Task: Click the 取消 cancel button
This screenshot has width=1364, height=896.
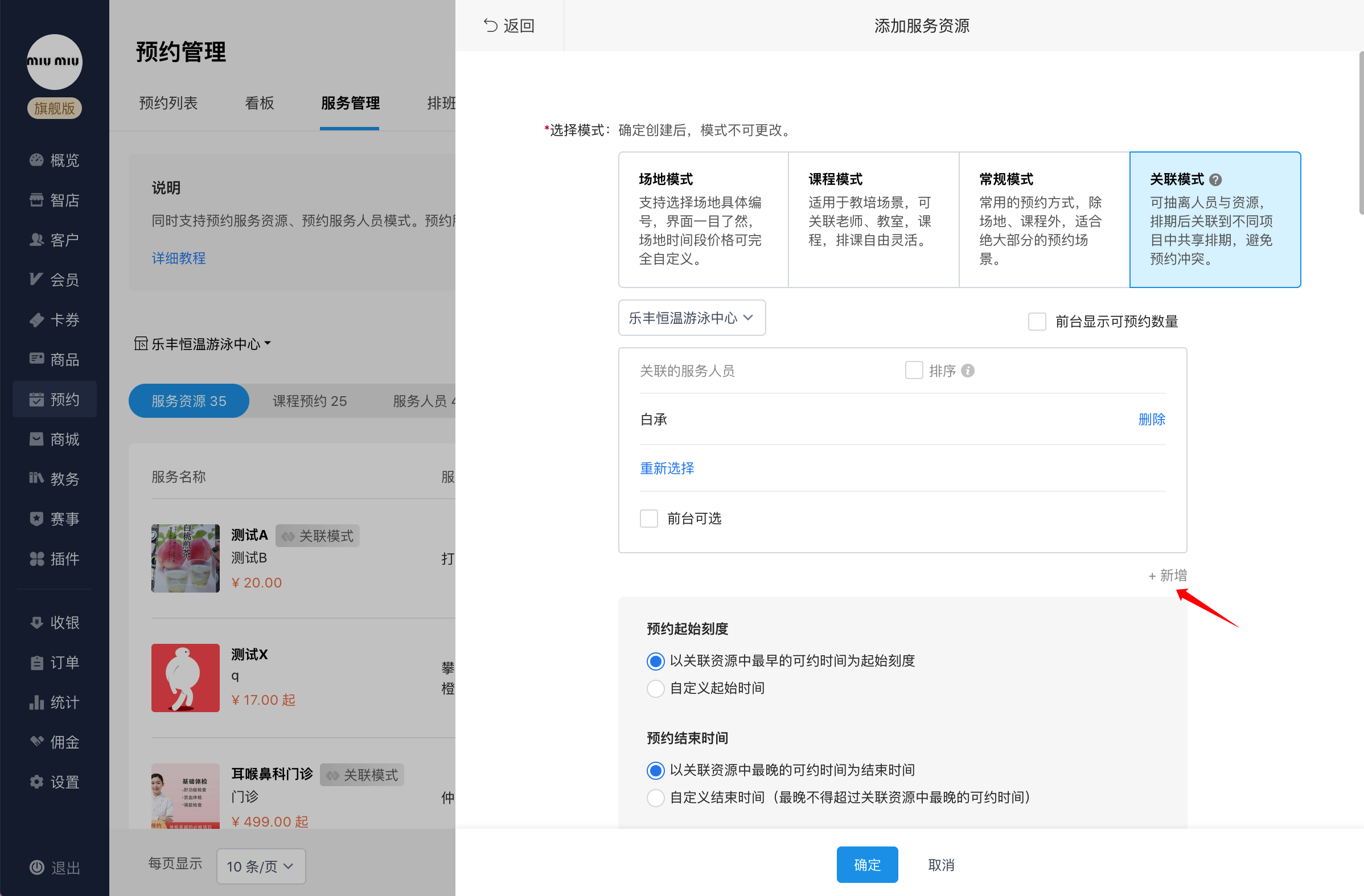Action: coord(941,865)
